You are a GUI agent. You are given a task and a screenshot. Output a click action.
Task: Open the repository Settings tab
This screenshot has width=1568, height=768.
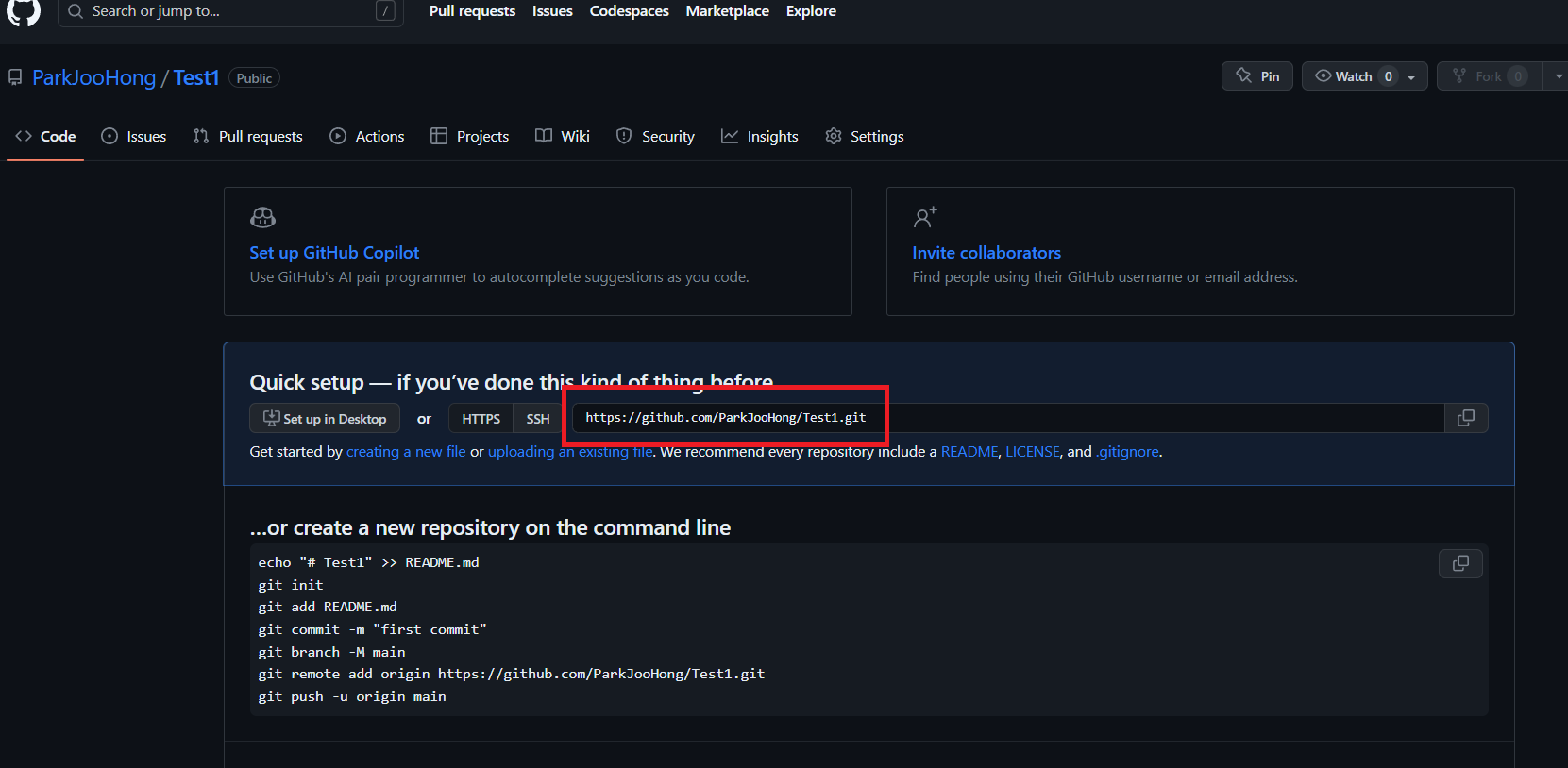[865, 137]
